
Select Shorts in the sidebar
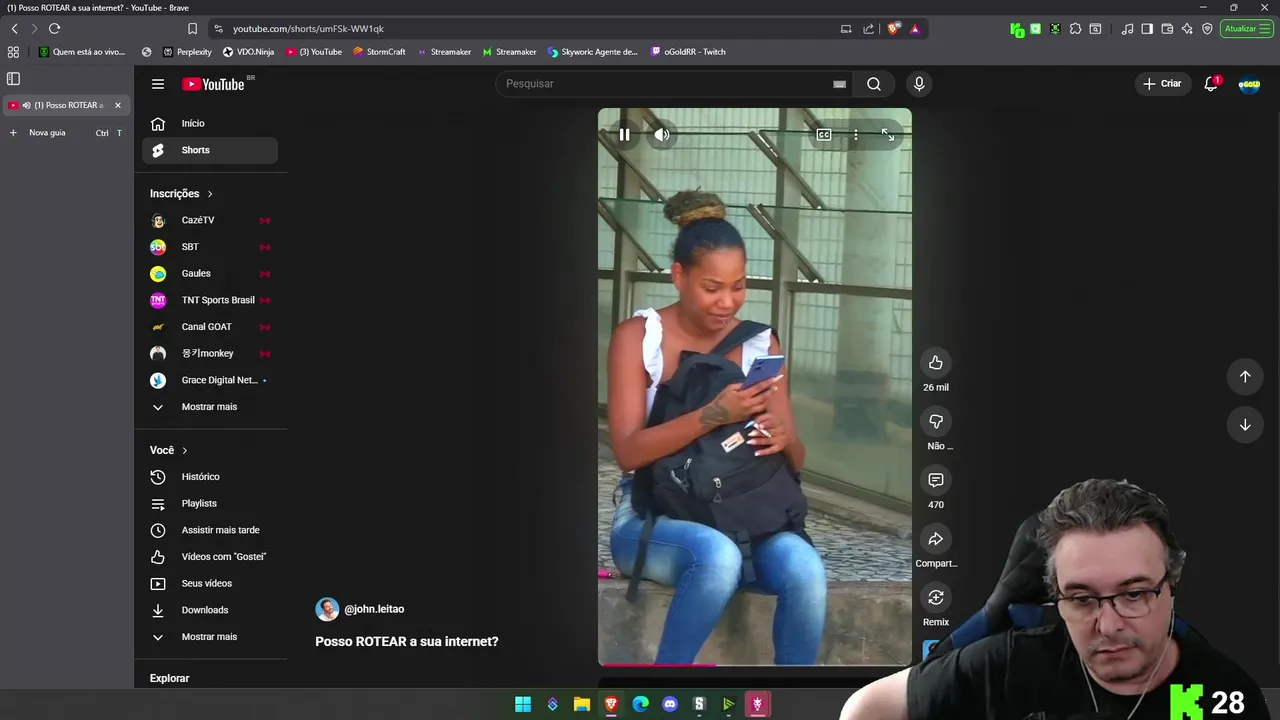[x=210, y=150]
